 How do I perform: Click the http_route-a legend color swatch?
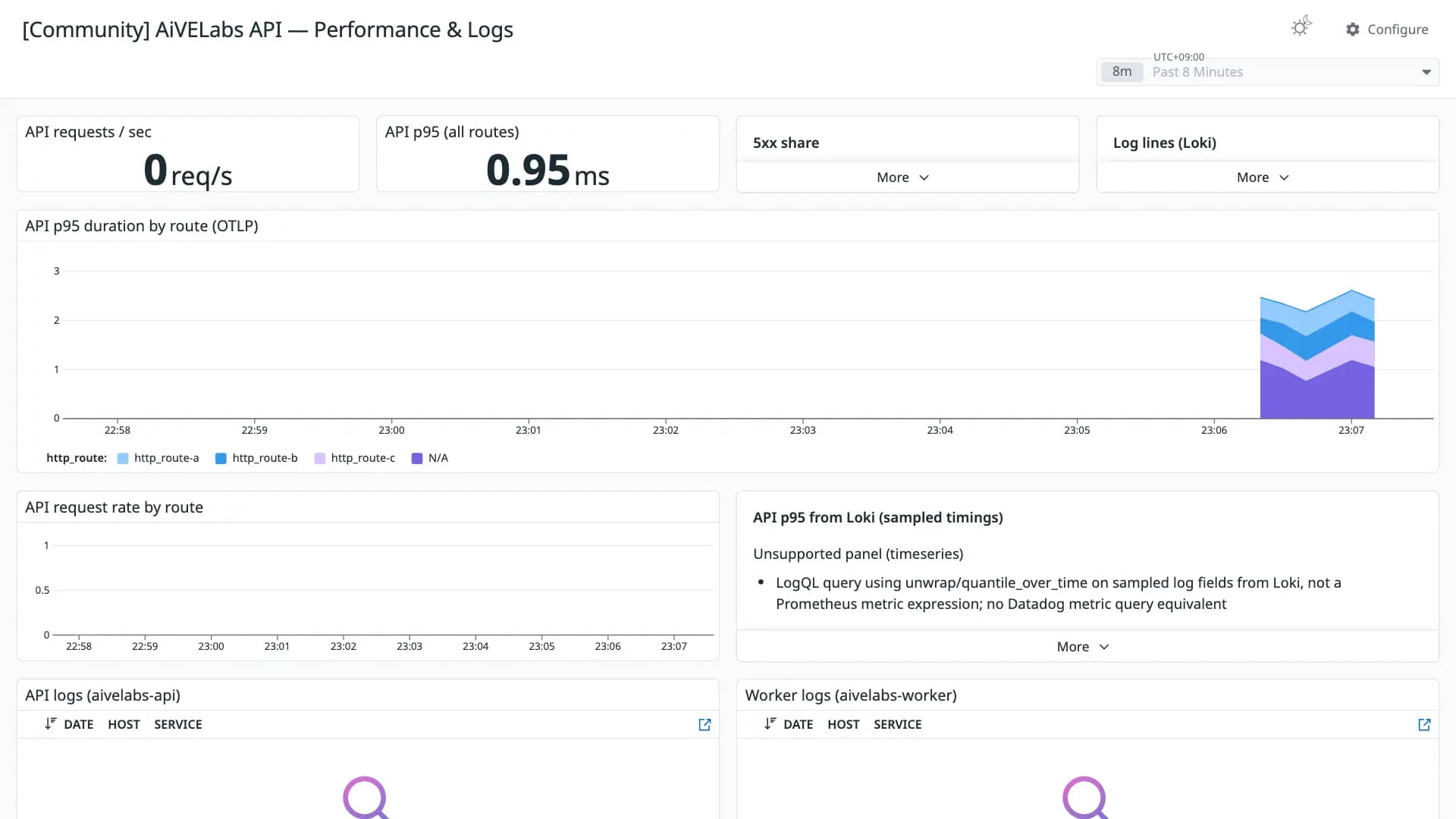coord(123,459)
